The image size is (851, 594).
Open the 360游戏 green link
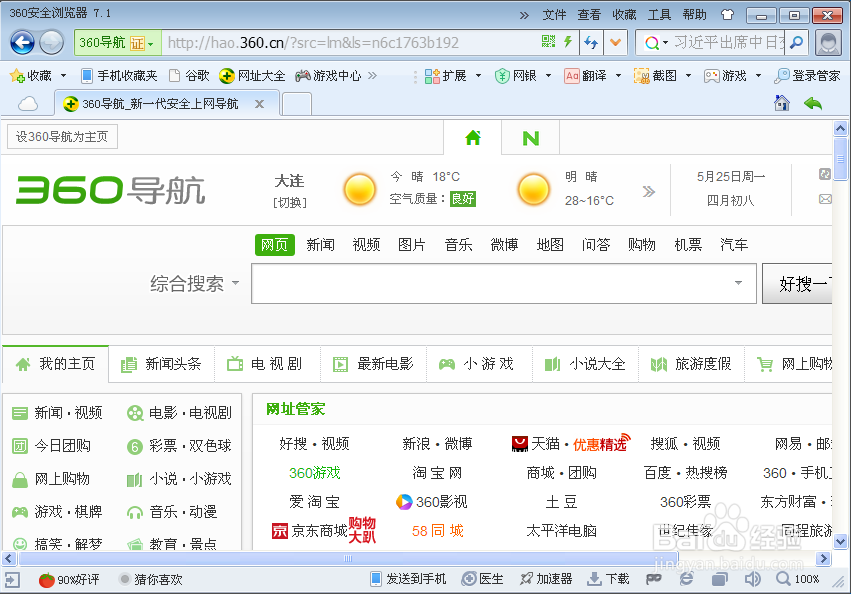click(315, 473)
